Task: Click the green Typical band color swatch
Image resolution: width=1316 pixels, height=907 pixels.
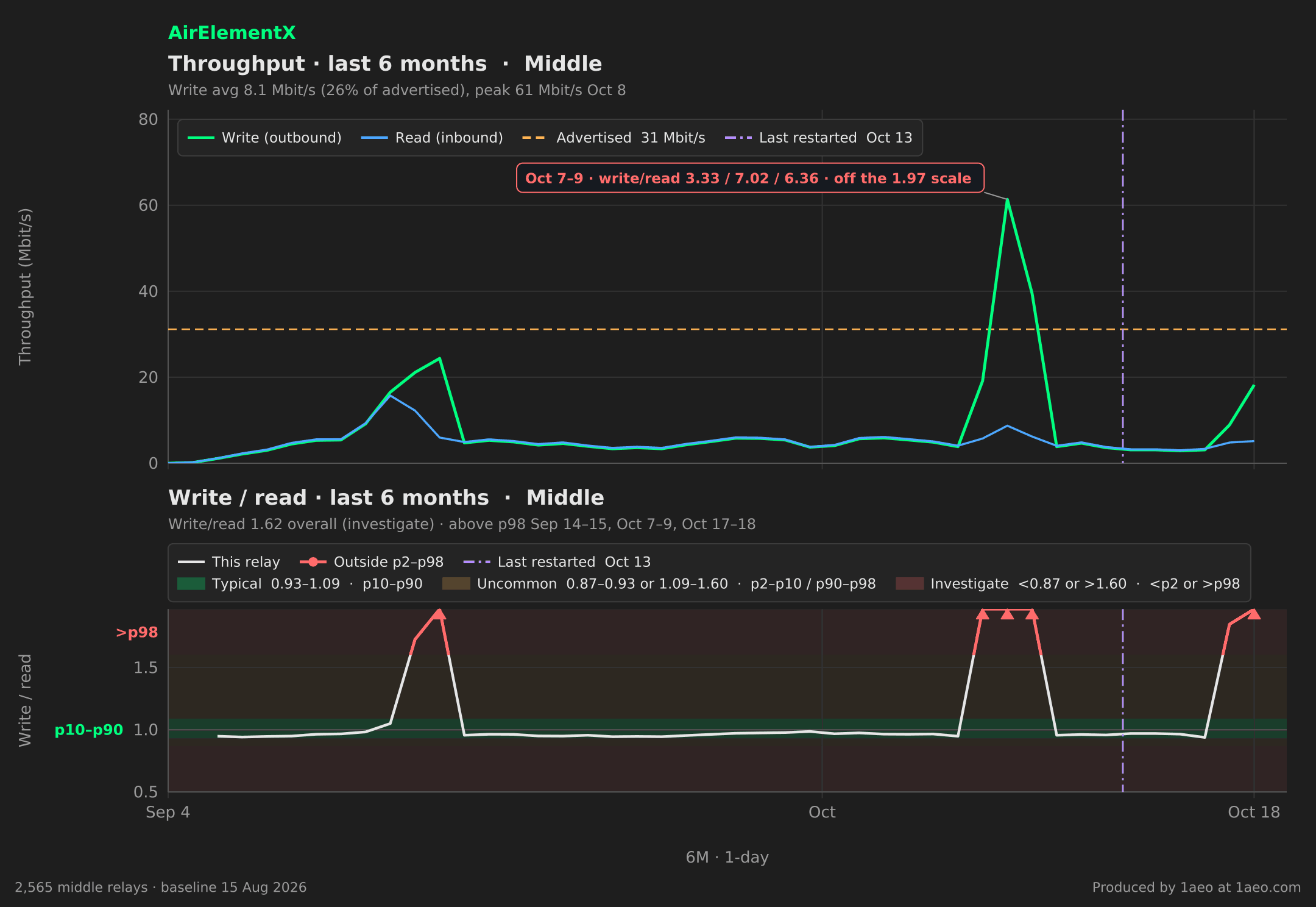Action: pos(191,584)
